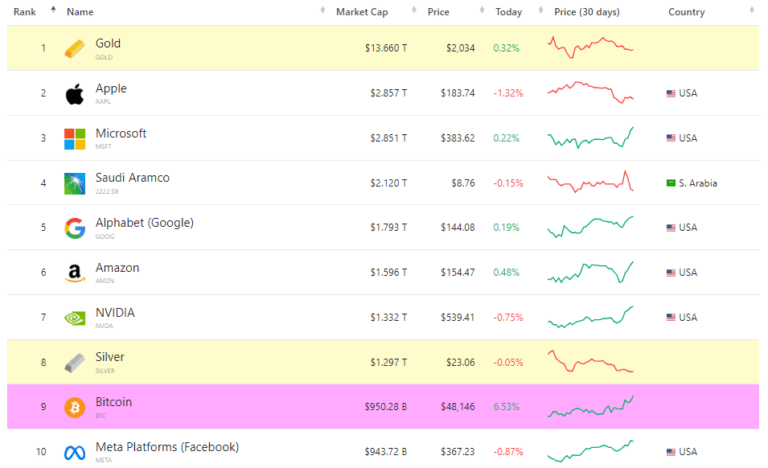
Task: Sort table by Rank column
Action: [x=25, y=12]
